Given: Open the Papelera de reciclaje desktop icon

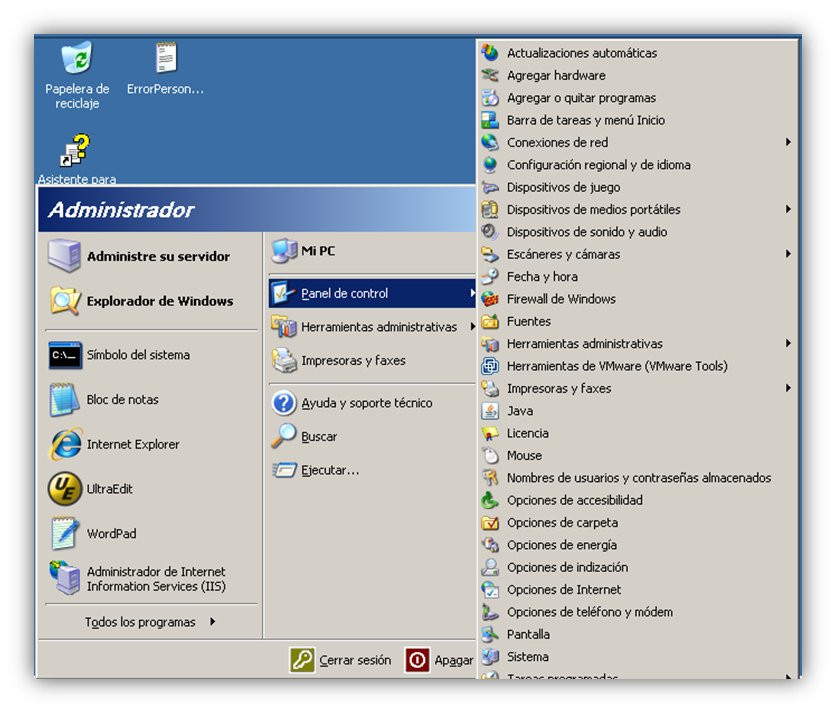Looking at the screenshot, I should point(77,58).
